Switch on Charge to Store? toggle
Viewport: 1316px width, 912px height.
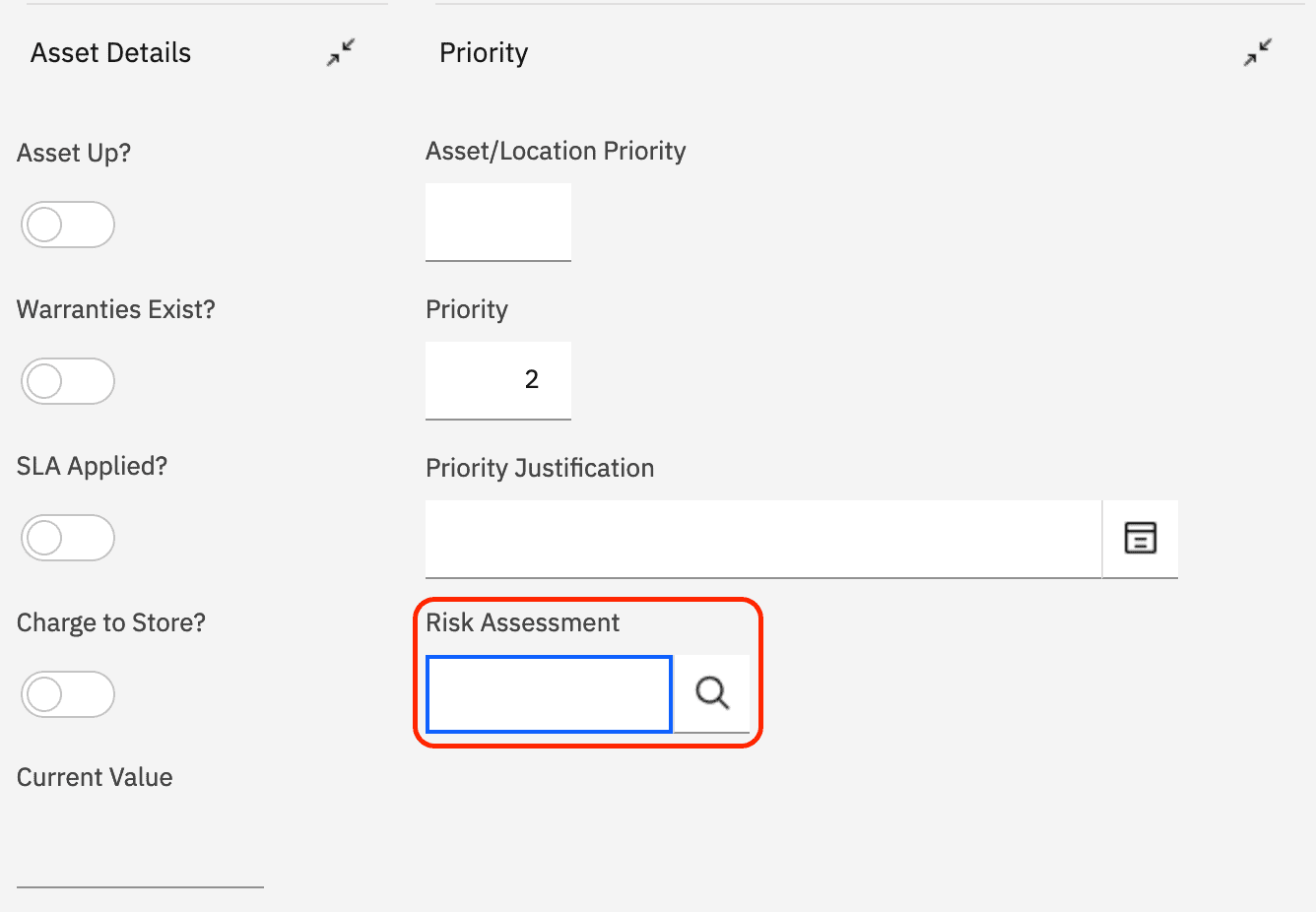coord(68,694)
